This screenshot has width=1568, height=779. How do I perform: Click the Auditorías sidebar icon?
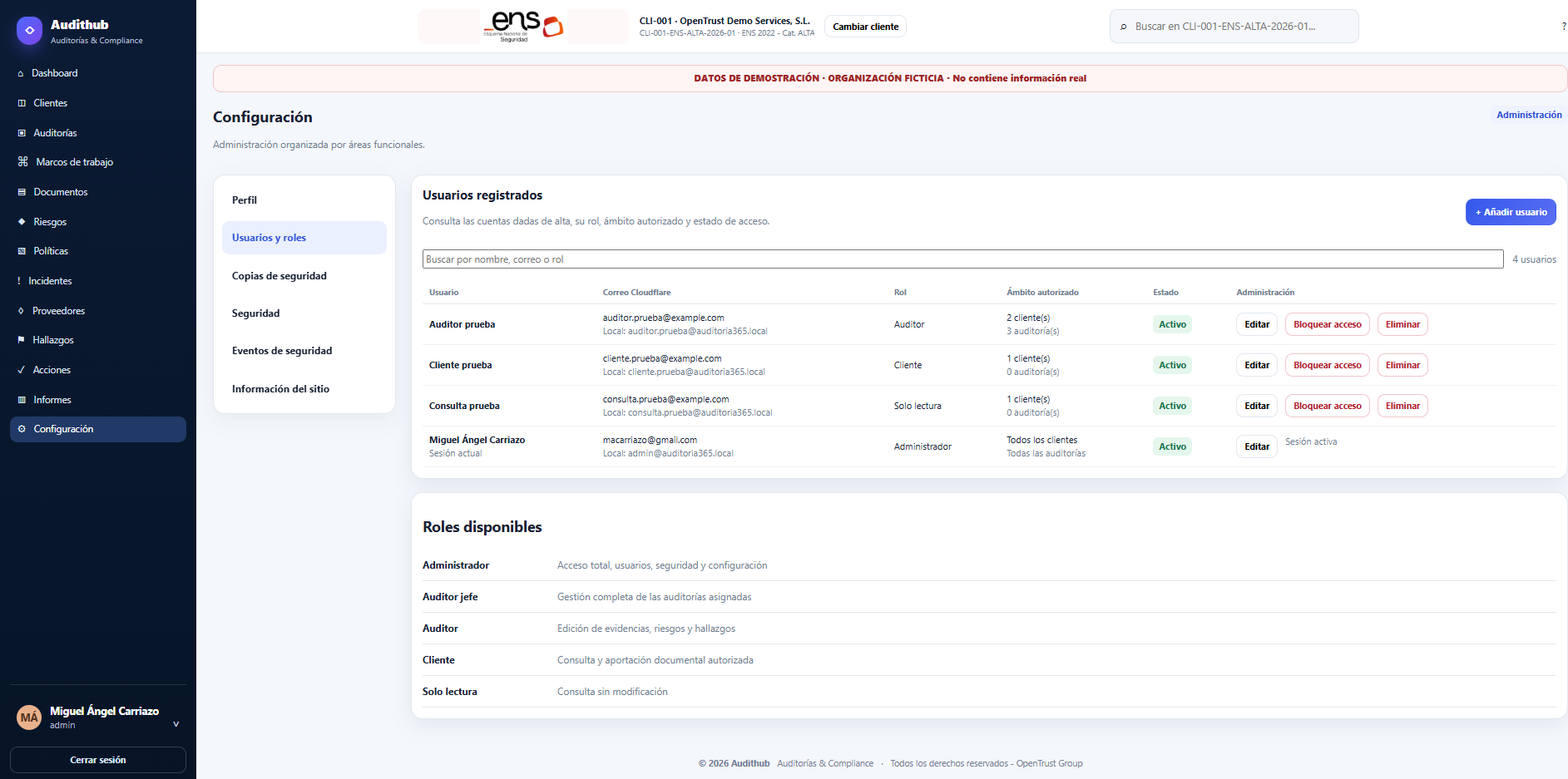pos(22,133)
